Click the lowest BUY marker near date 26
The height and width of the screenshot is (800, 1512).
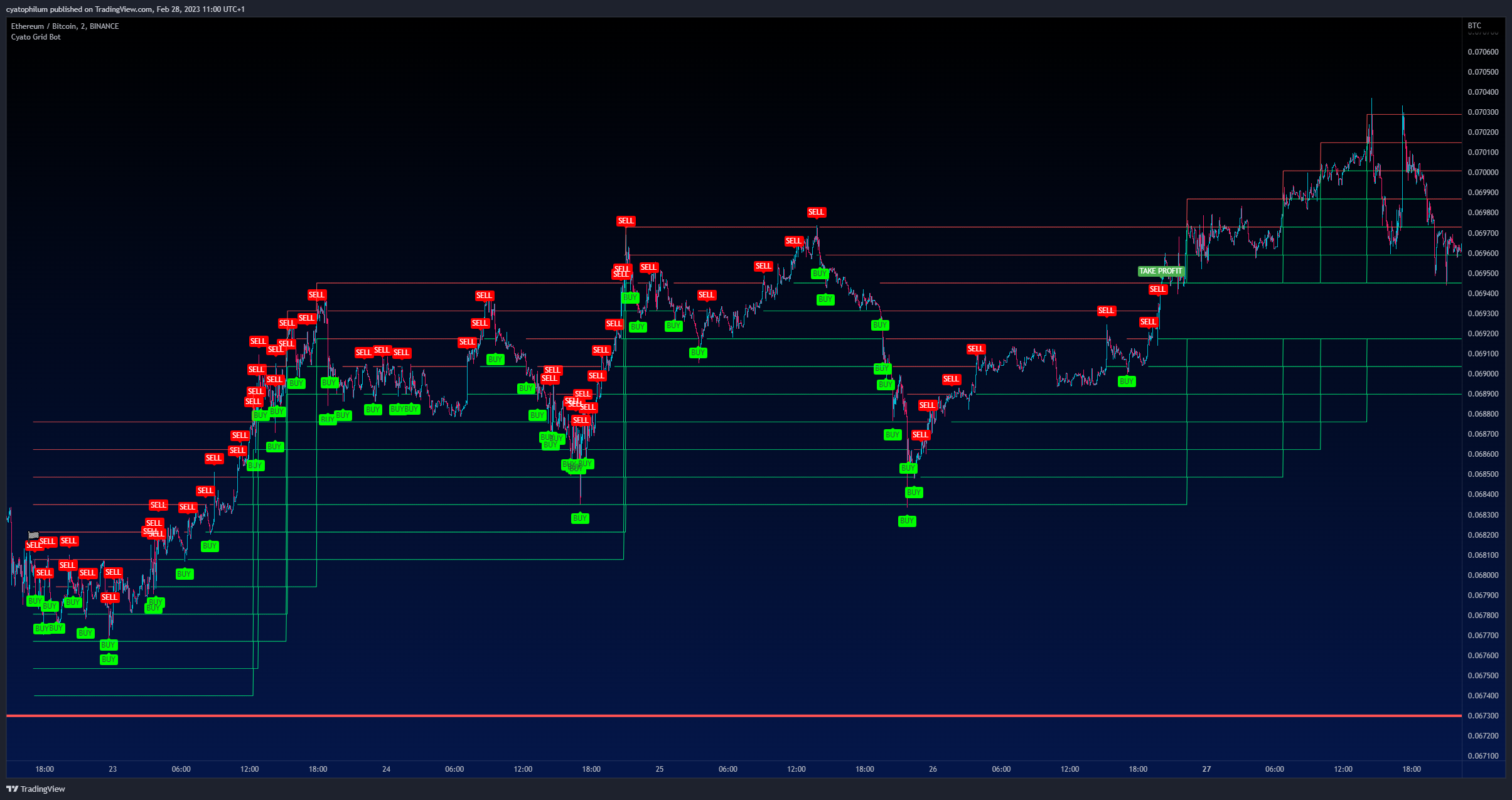tap(907, 521)
